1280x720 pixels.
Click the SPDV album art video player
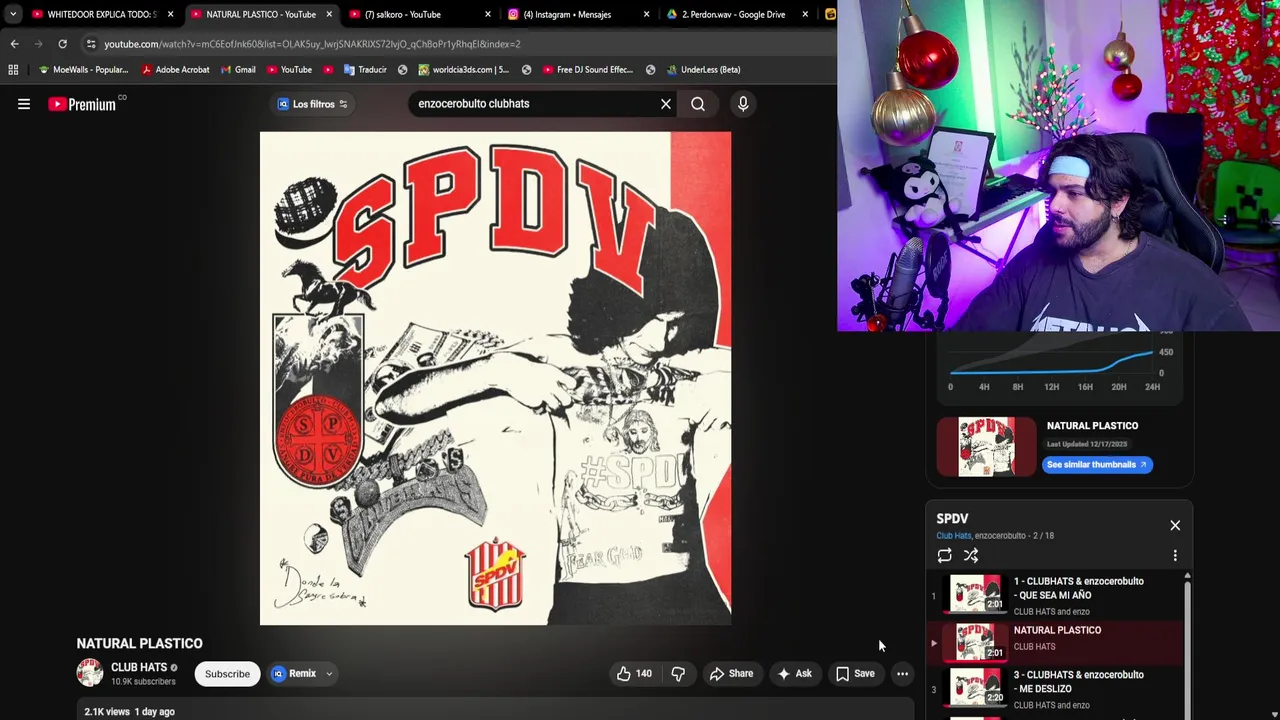point(495,378)
